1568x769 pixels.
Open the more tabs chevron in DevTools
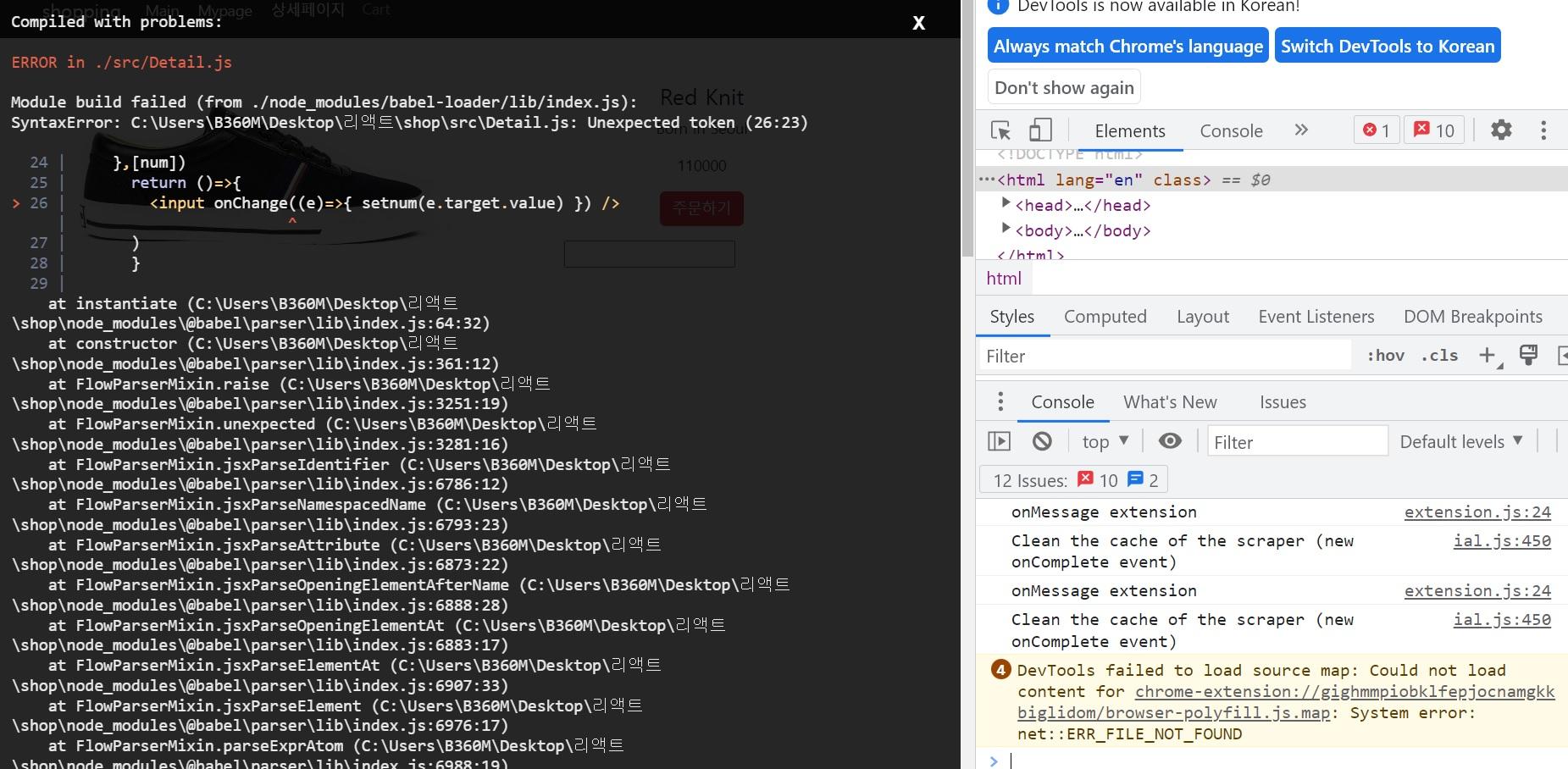point(1301,130)
